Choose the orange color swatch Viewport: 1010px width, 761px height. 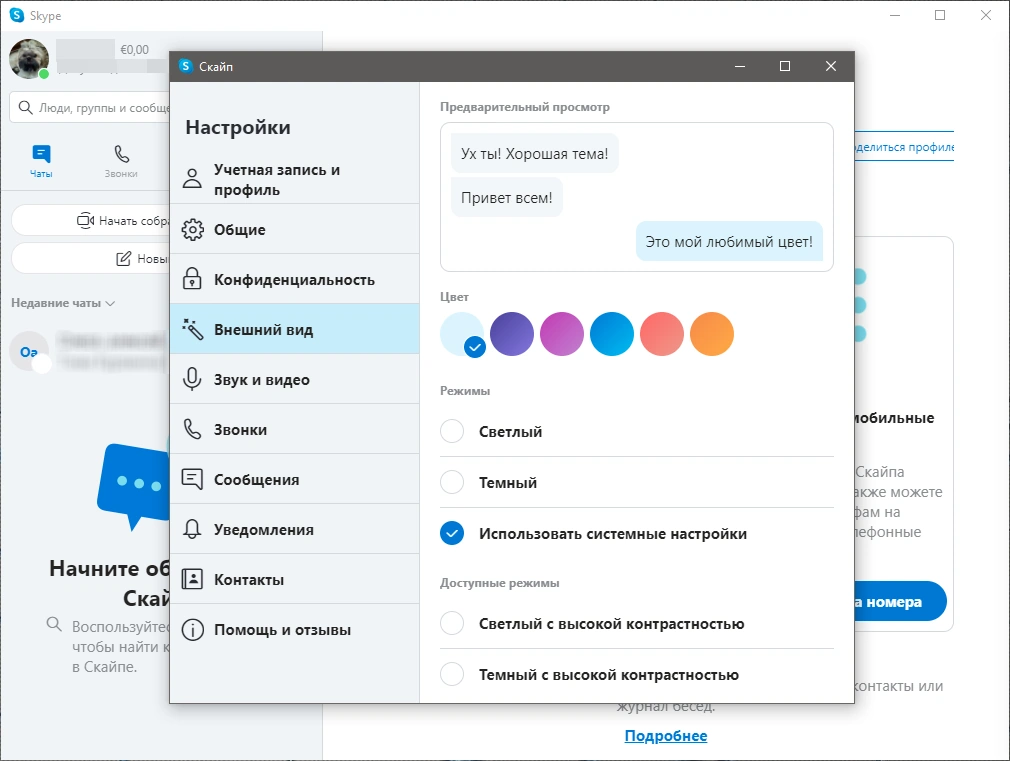coord(712,334)
